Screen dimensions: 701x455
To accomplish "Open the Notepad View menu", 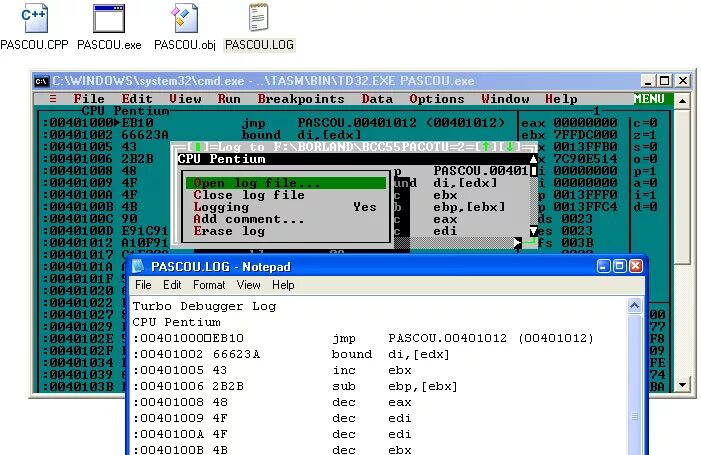I will point(249,285).
